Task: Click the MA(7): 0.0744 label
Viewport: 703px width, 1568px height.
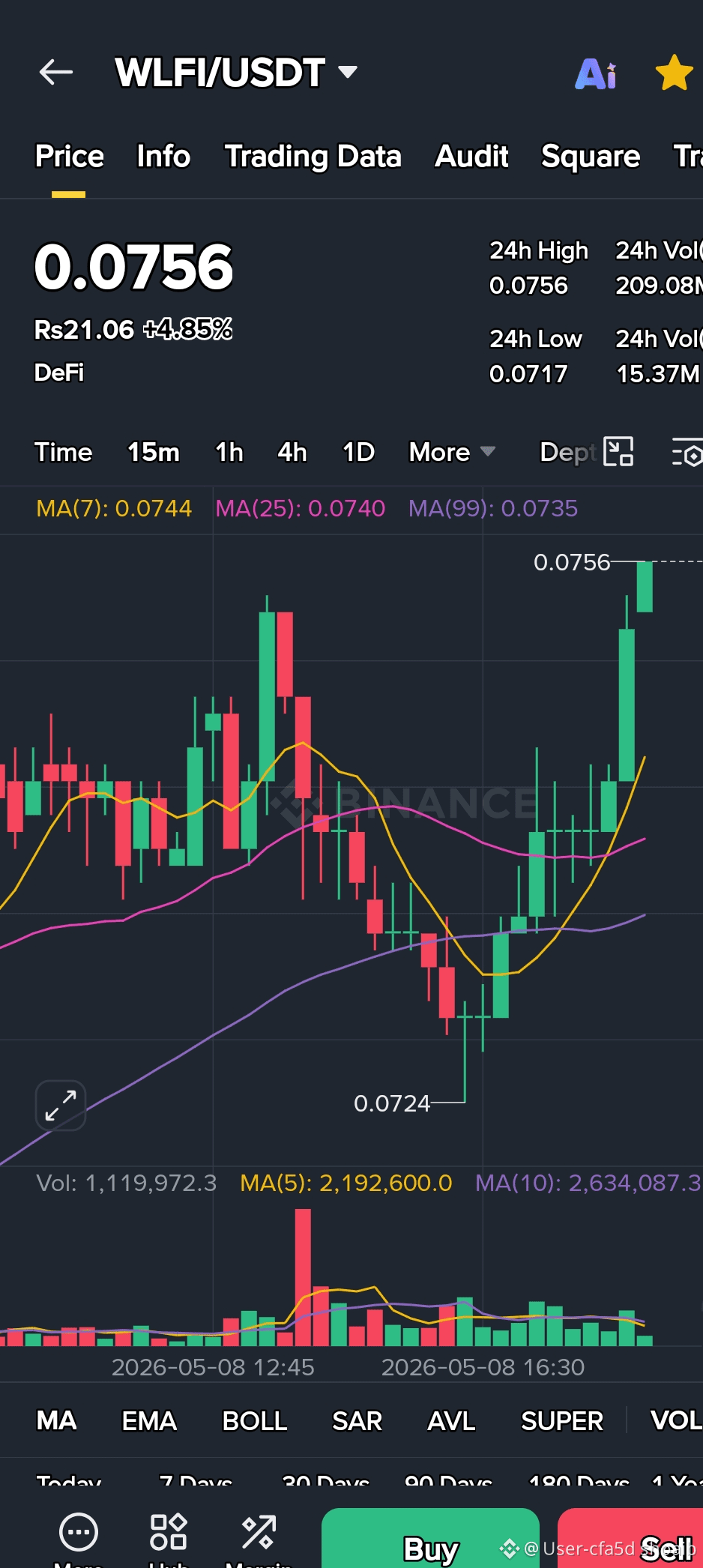Action: click(x=114, y=508)
